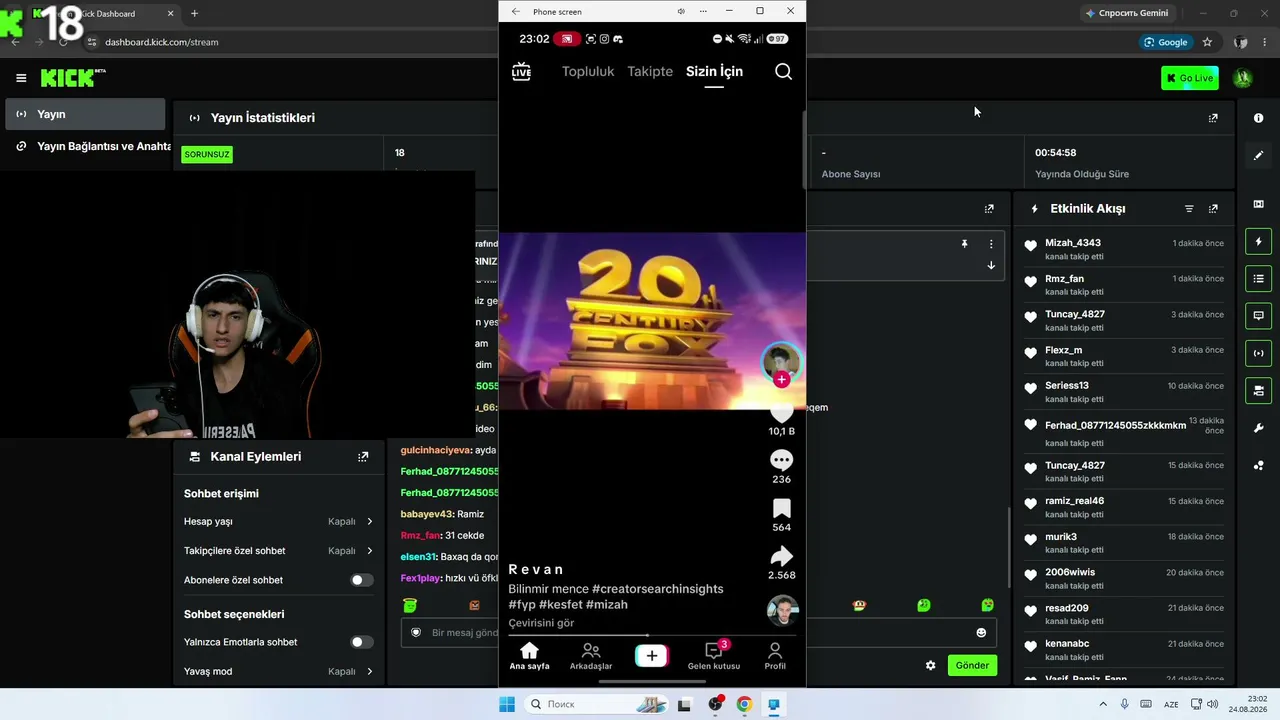Click Спросить Gemini button in Chrome

(1127, 13)
